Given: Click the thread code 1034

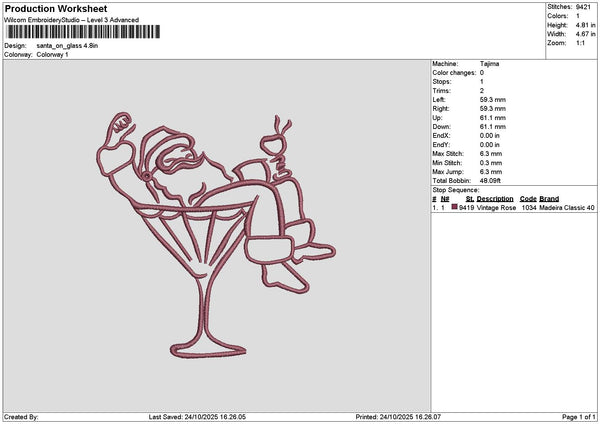Looking at the screenshot, I should [529, 208].
